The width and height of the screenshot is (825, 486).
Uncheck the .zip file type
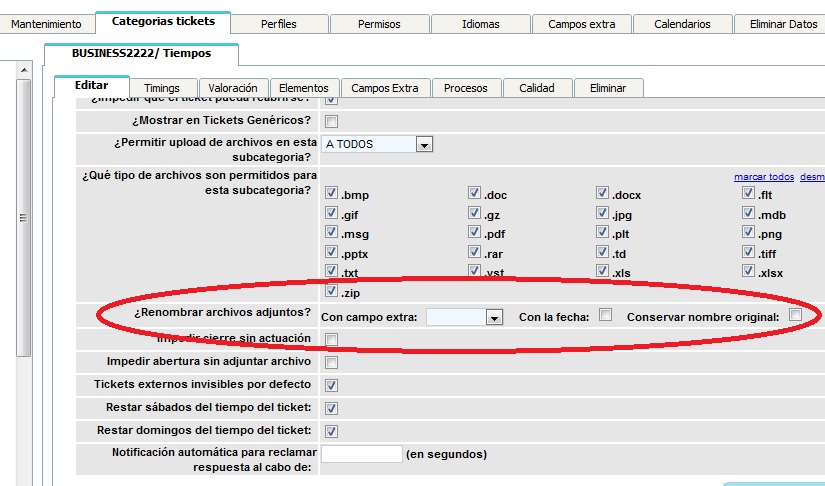click(331, 290)
